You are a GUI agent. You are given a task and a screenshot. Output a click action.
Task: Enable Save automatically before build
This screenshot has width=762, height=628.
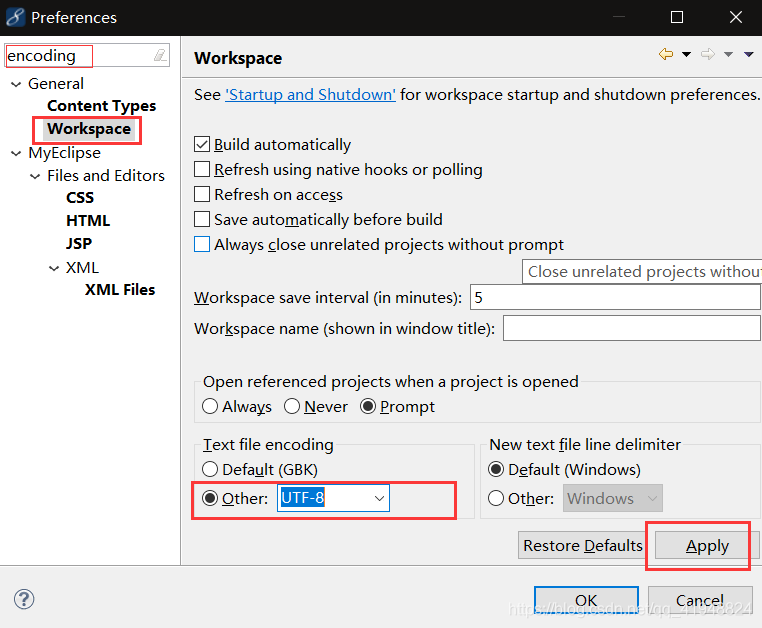pyautogui.click(x=202, y=219)
